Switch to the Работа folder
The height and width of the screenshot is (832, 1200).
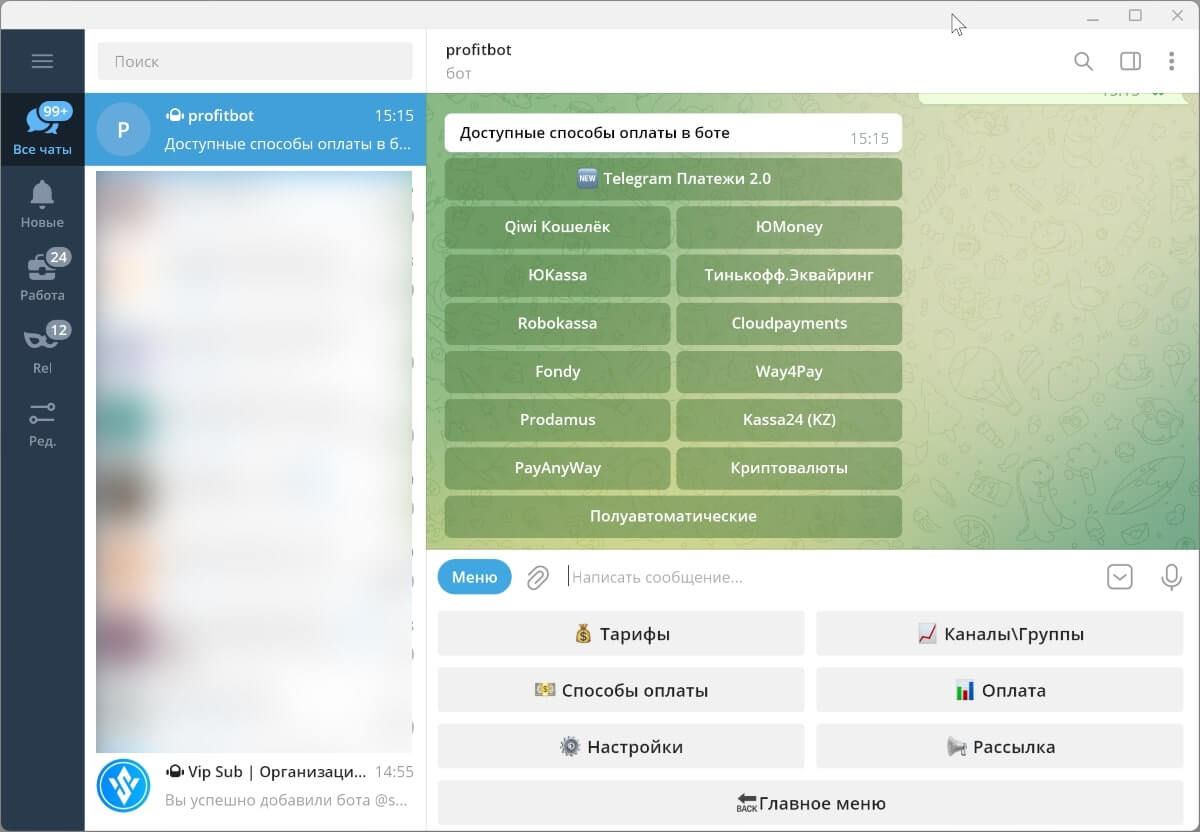(x=42, y=276)
